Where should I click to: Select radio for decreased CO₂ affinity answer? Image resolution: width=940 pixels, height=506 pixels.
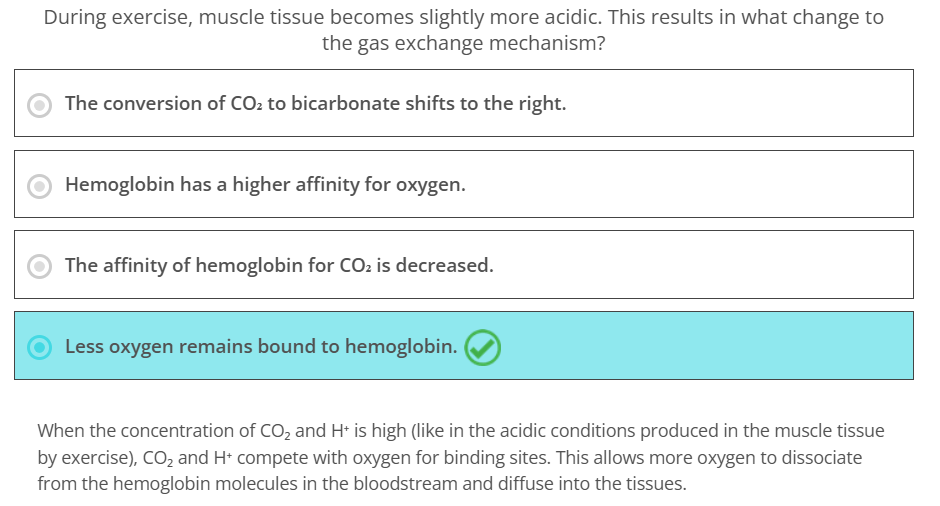(x=40, y=266)
